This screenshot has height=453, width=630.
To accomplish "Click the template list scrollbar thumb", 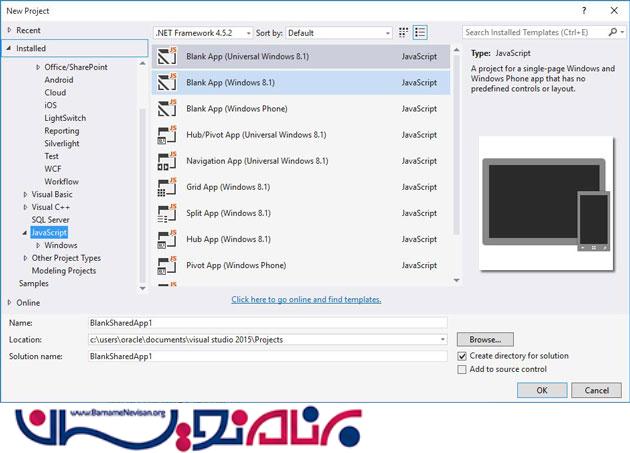I will (x=456, y=145).
